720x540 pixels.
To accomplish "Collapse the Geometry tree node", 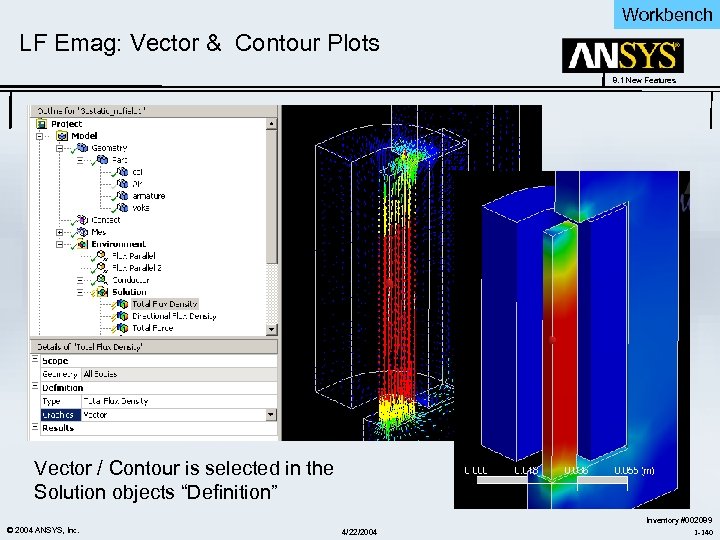I will pos(60,148).
